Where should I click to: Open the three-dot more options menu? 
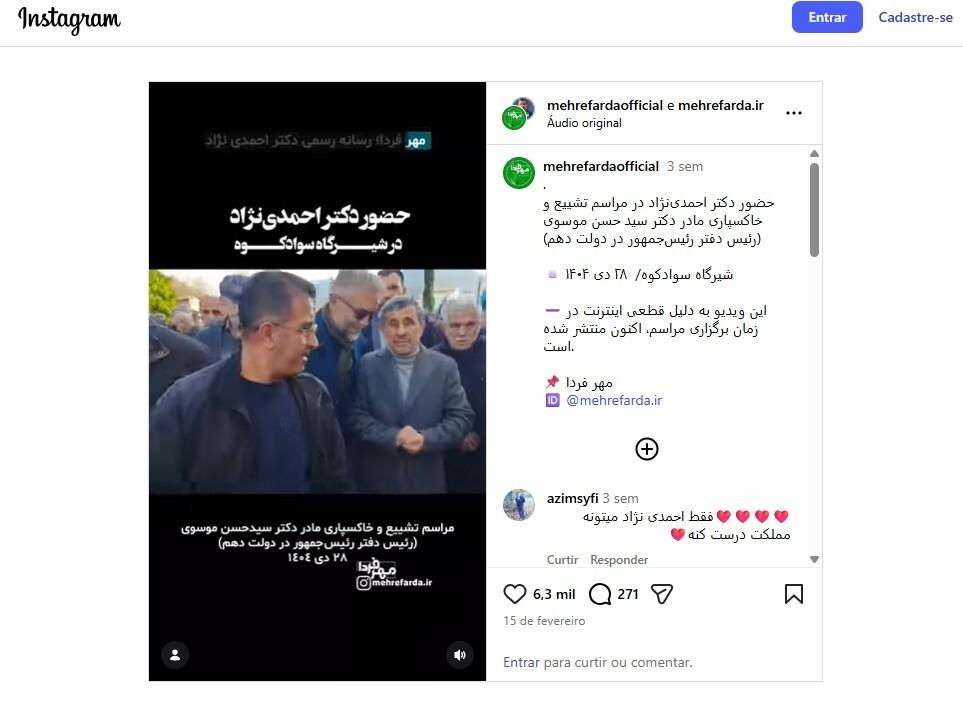click(793, 113)
